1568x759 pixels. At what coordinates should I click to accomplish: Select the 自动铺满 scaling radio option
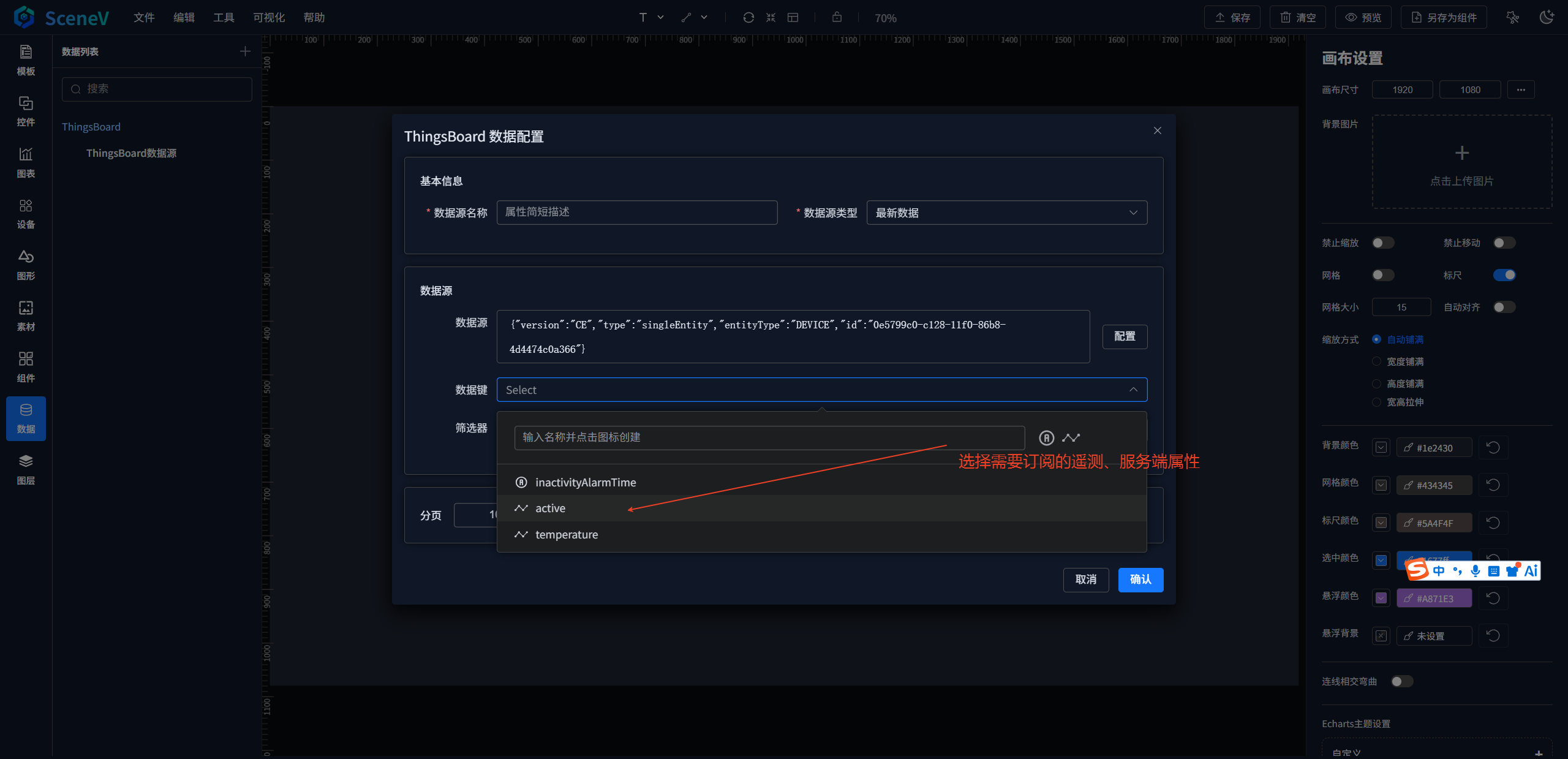click(1376, 339)
